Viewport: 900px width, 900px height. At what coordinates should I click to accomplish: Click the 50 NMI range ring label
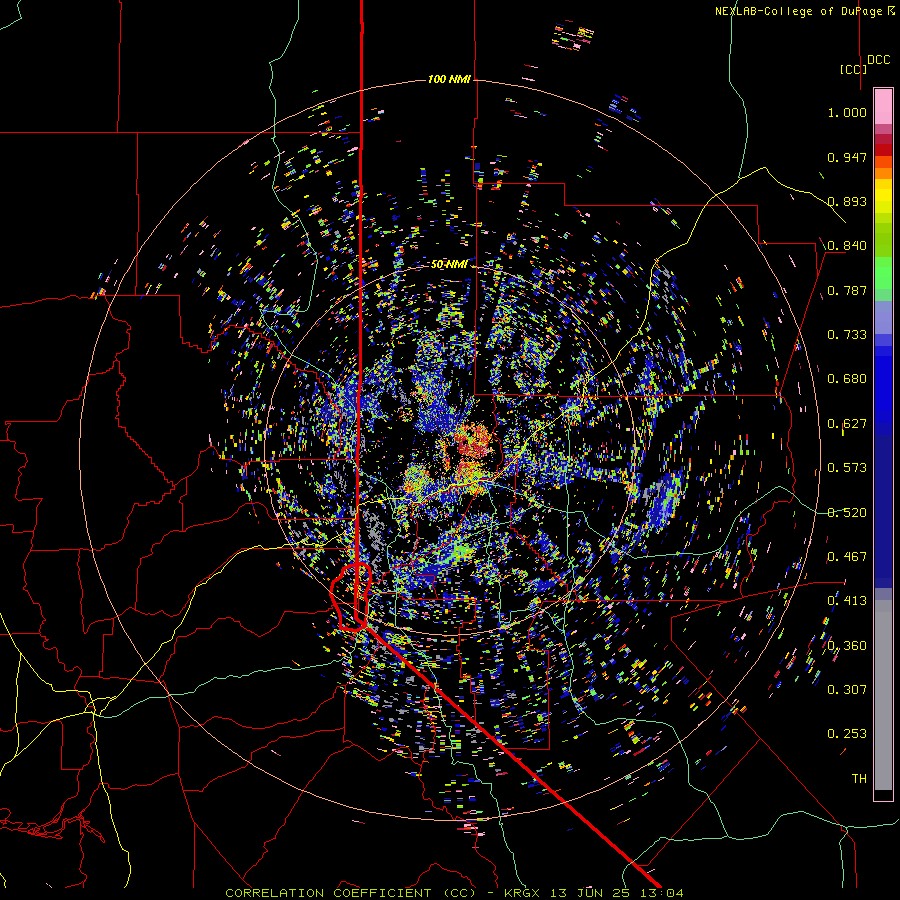coord(449,265)
